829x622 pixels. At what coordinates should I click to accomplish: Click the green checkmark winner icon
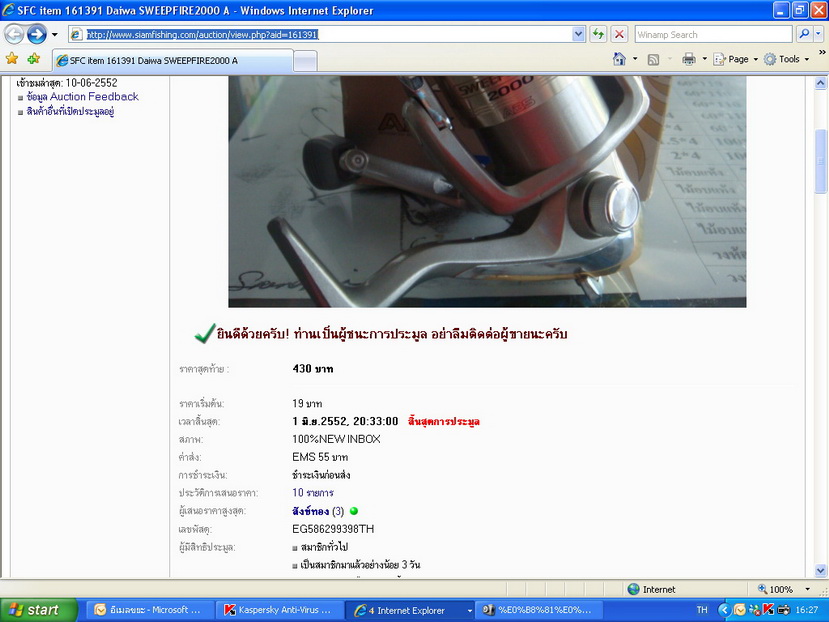205,333
